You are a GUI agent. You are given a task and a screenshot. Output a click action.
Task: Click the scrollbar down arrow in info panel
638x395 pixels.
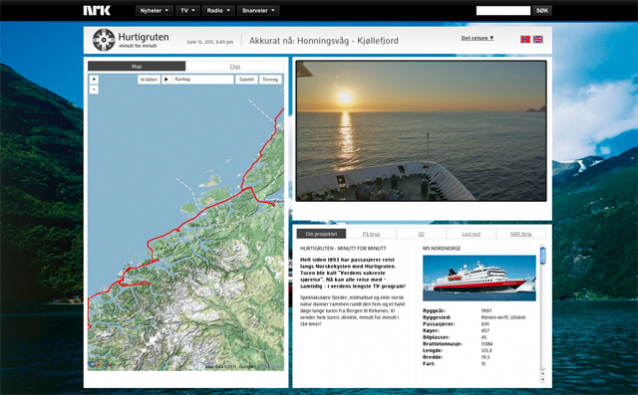[542, 379]
